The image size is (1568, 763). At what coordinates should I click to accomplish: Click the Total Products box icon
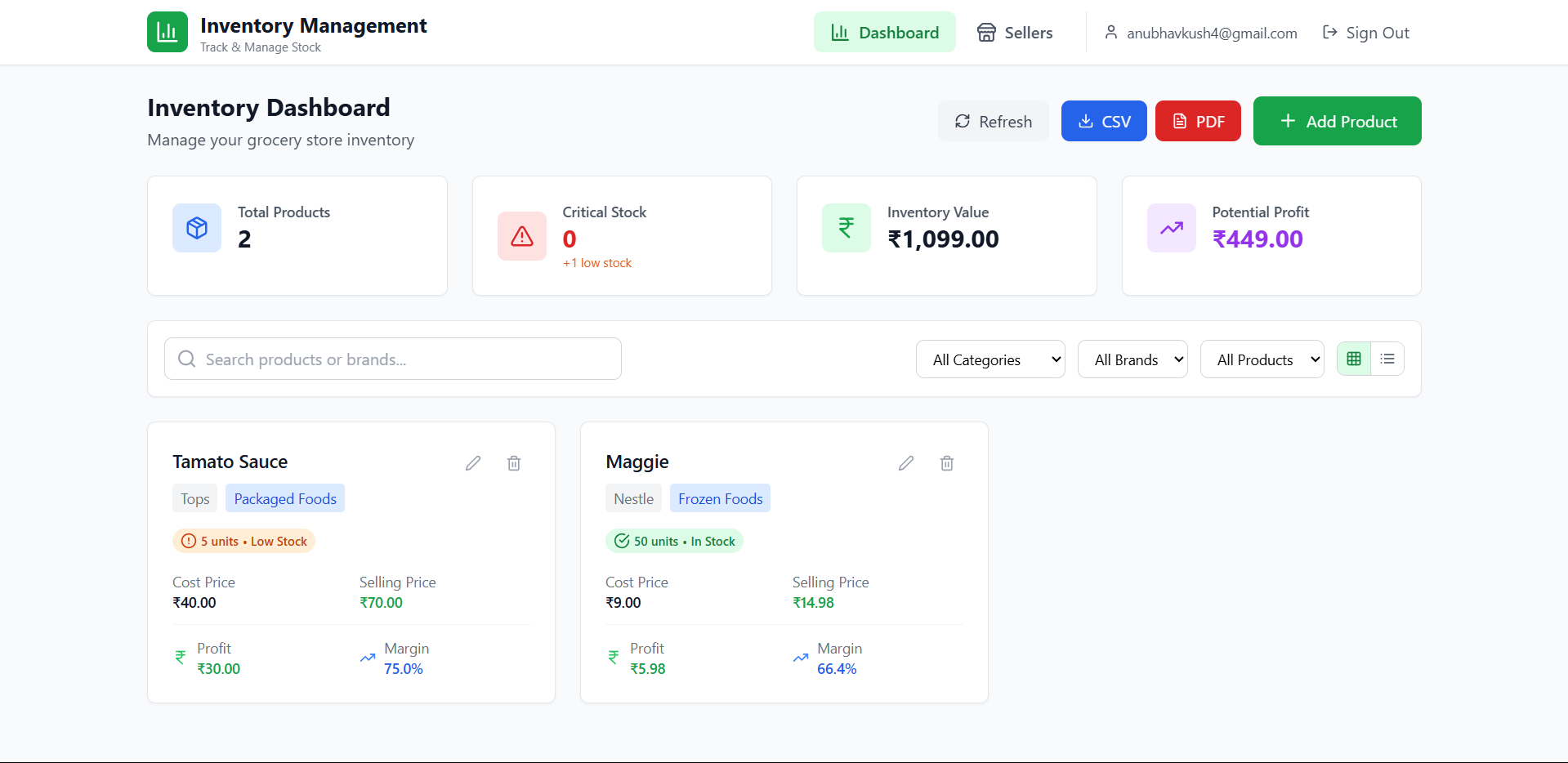(197, 228)
